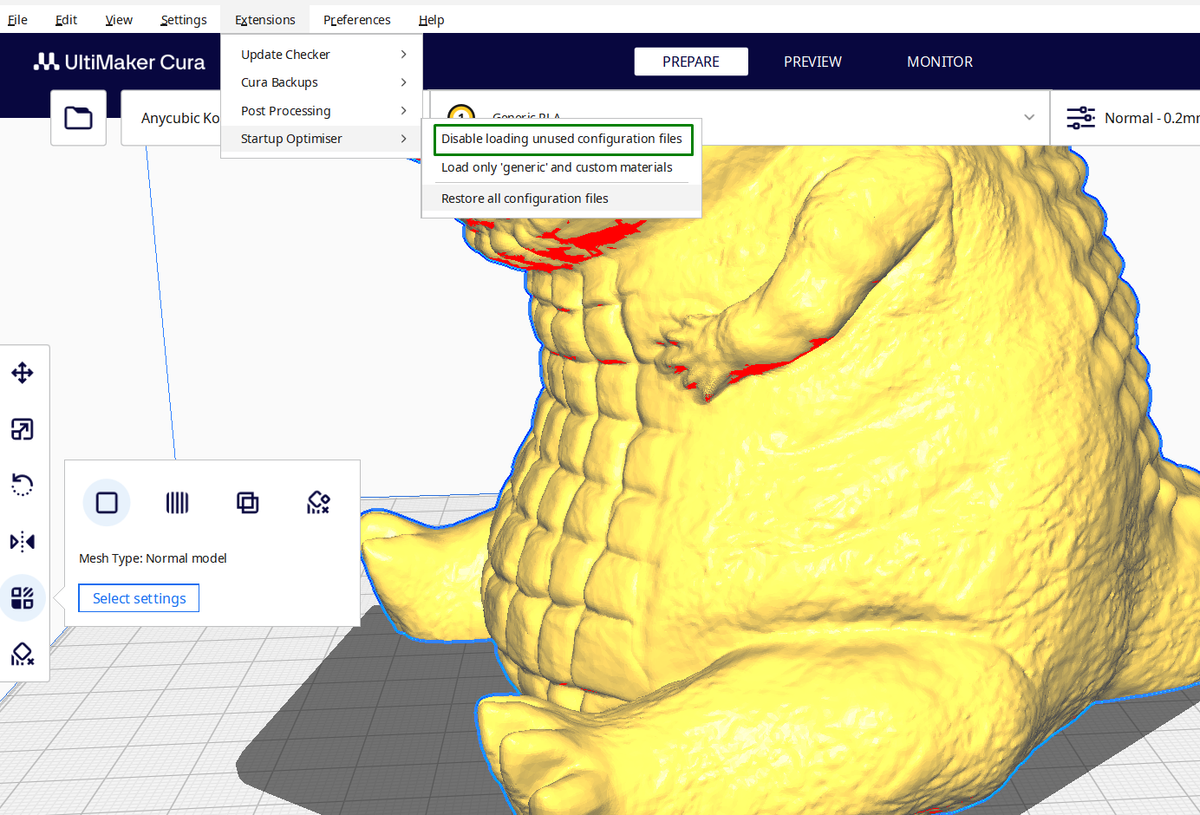Select Startup Optimiser menu entry

321,139
